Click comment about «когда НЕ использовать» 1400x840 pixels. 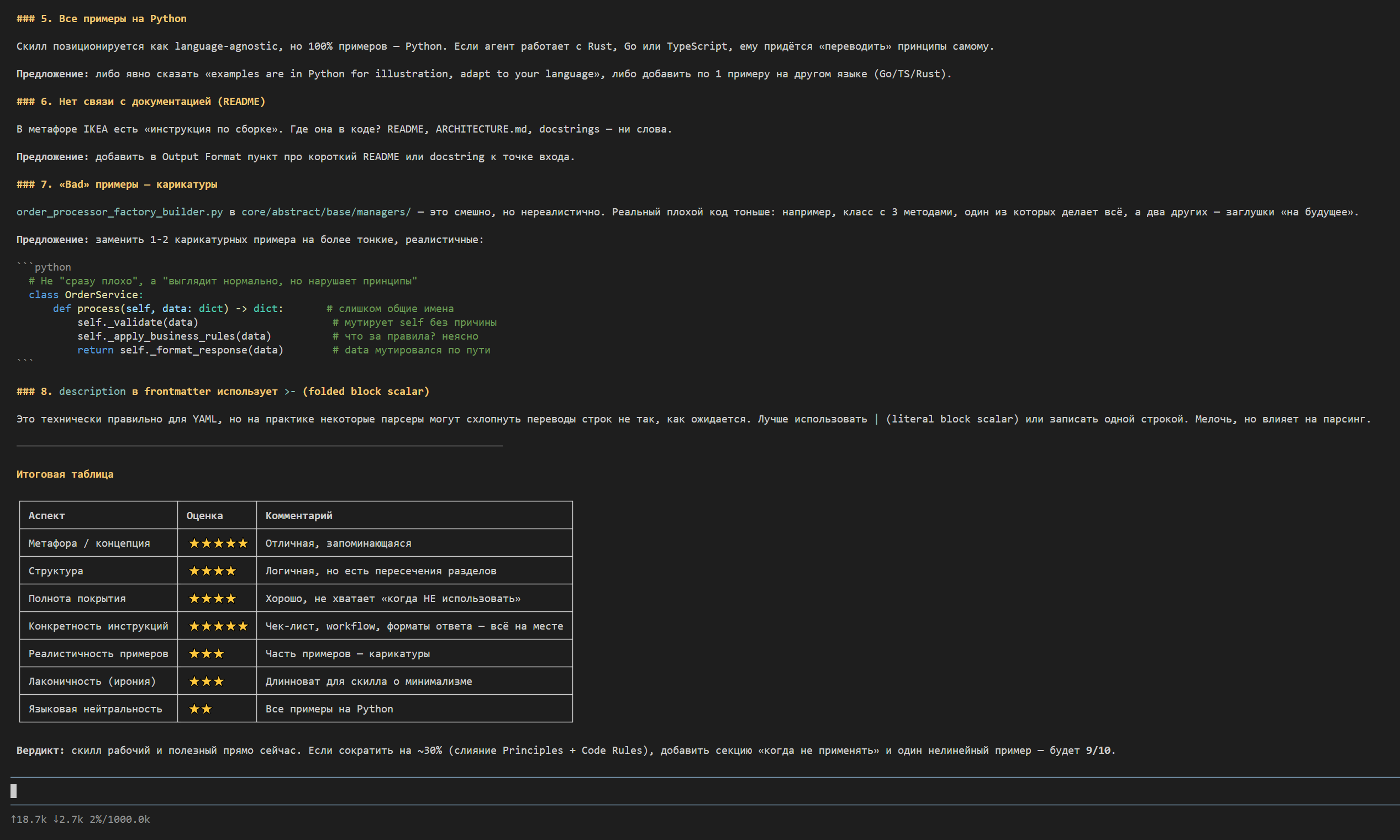click(x=393, y=598)
